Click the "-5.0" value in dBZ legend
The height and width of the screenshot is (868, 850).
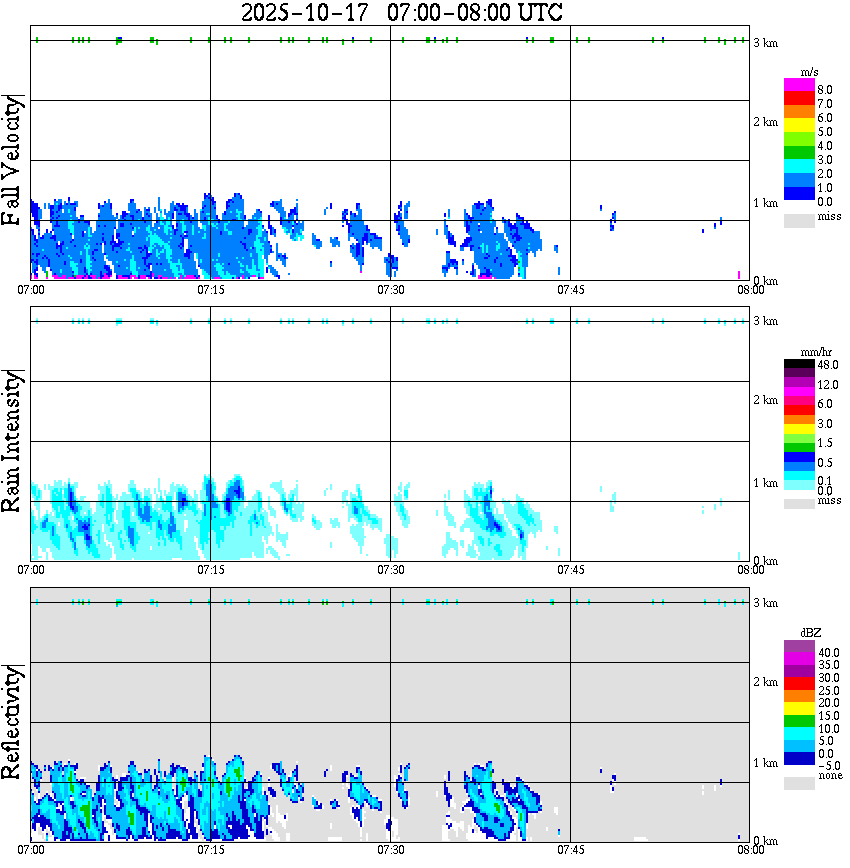[828, 766]
